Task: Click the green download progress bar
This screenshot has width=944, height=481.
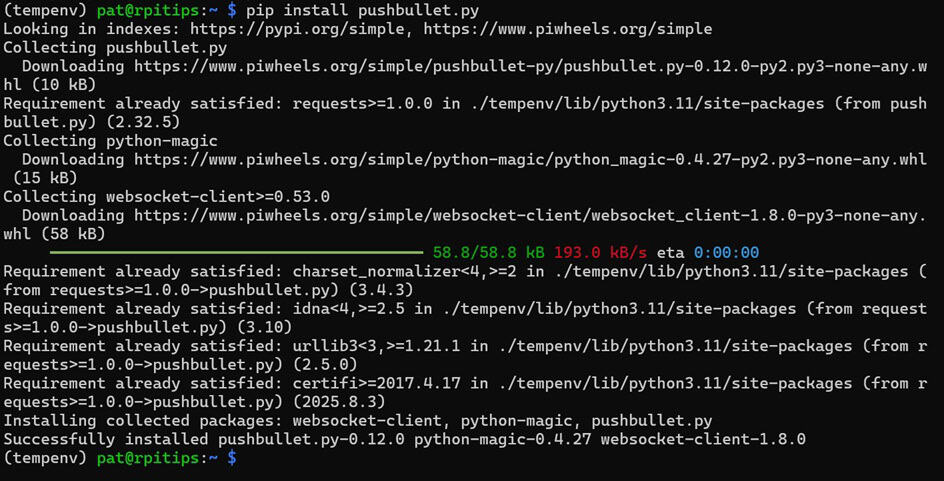Action: pyautogui.click(x=236, y=252)
